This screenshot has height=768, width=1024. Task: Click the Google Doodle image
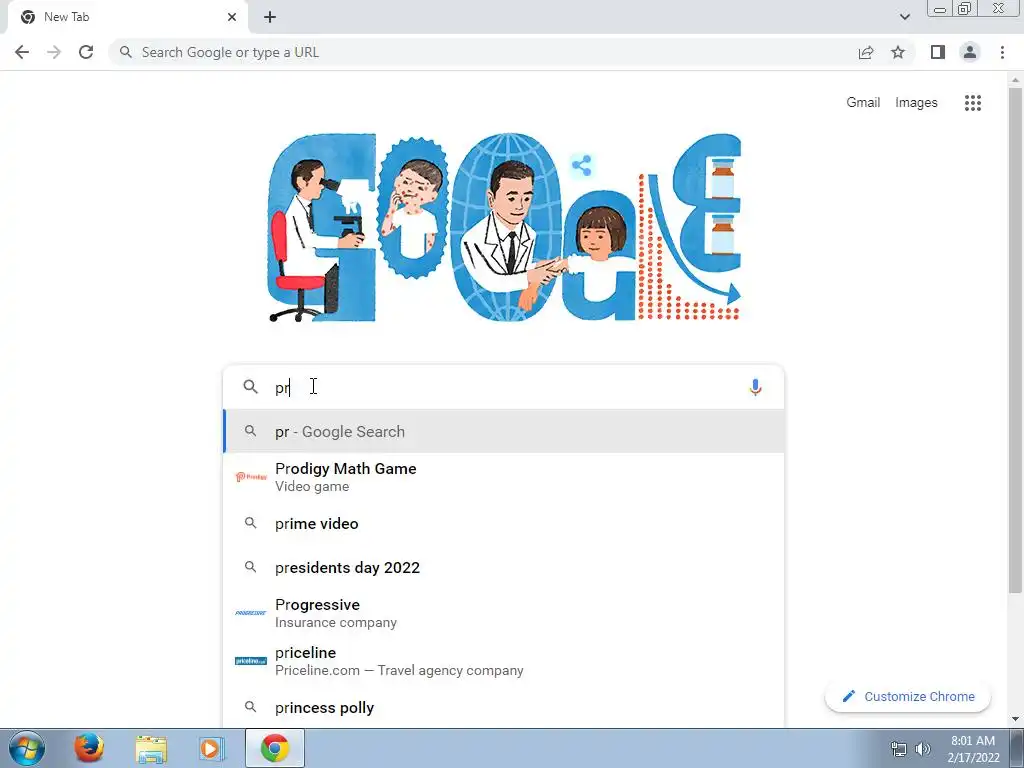(x=504, y=227)
